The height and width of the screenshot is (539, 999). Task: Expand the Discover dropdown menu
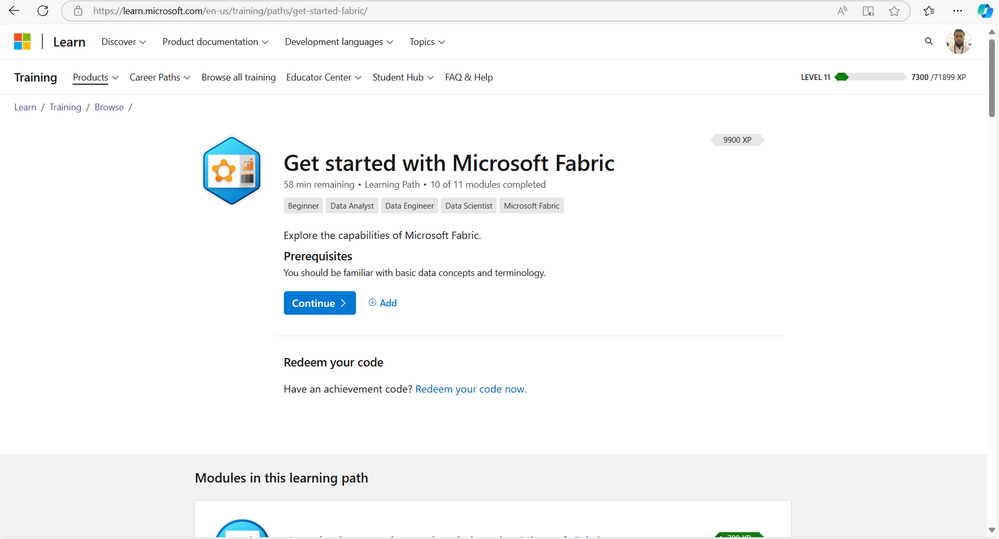(x=124, y=42)
